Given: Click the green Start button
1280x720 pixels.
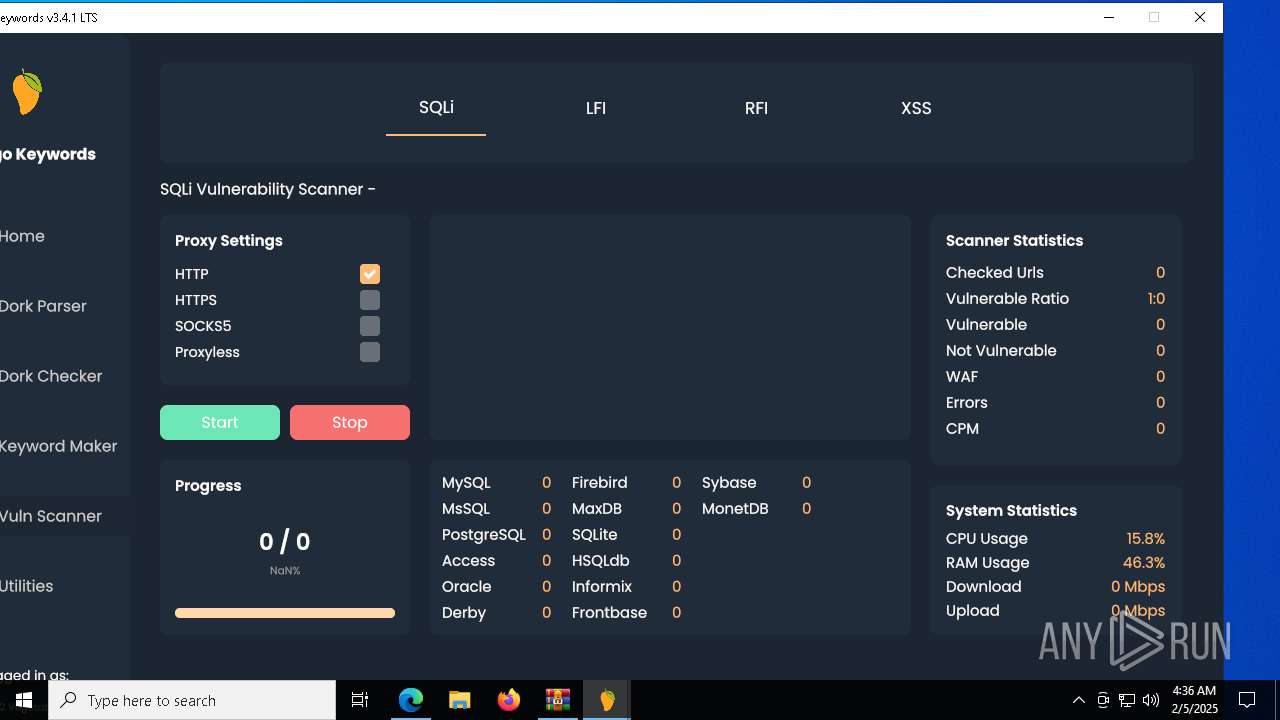Looking at the screenshot, I should coord(220,422).
